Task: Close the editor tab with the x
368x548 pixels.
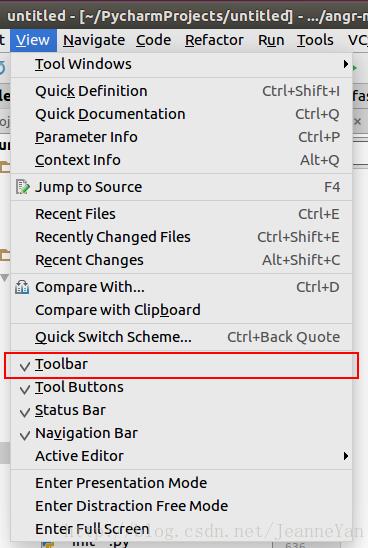Action: tap(357, 122)
